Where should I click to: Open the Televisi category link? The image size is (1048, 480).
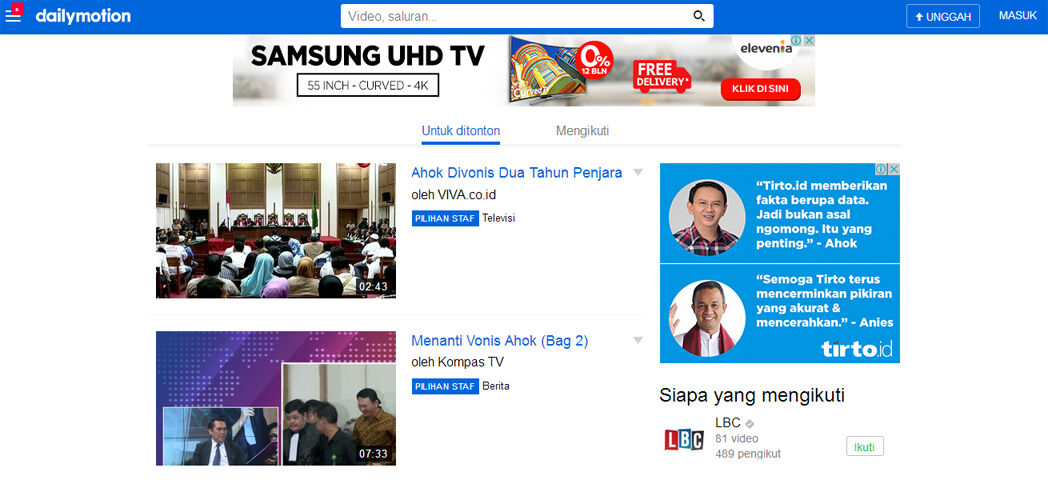[499, 218]
